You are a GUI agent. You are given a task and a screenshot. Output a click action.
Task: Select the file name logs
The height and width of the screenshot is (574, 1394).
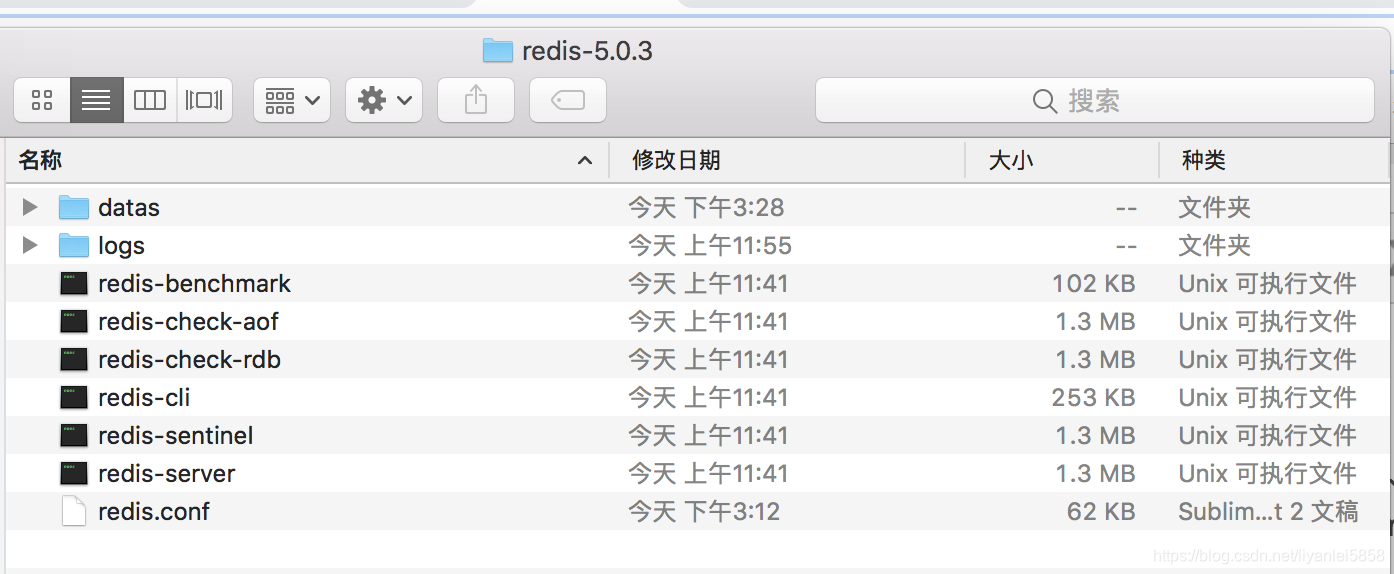121,246
